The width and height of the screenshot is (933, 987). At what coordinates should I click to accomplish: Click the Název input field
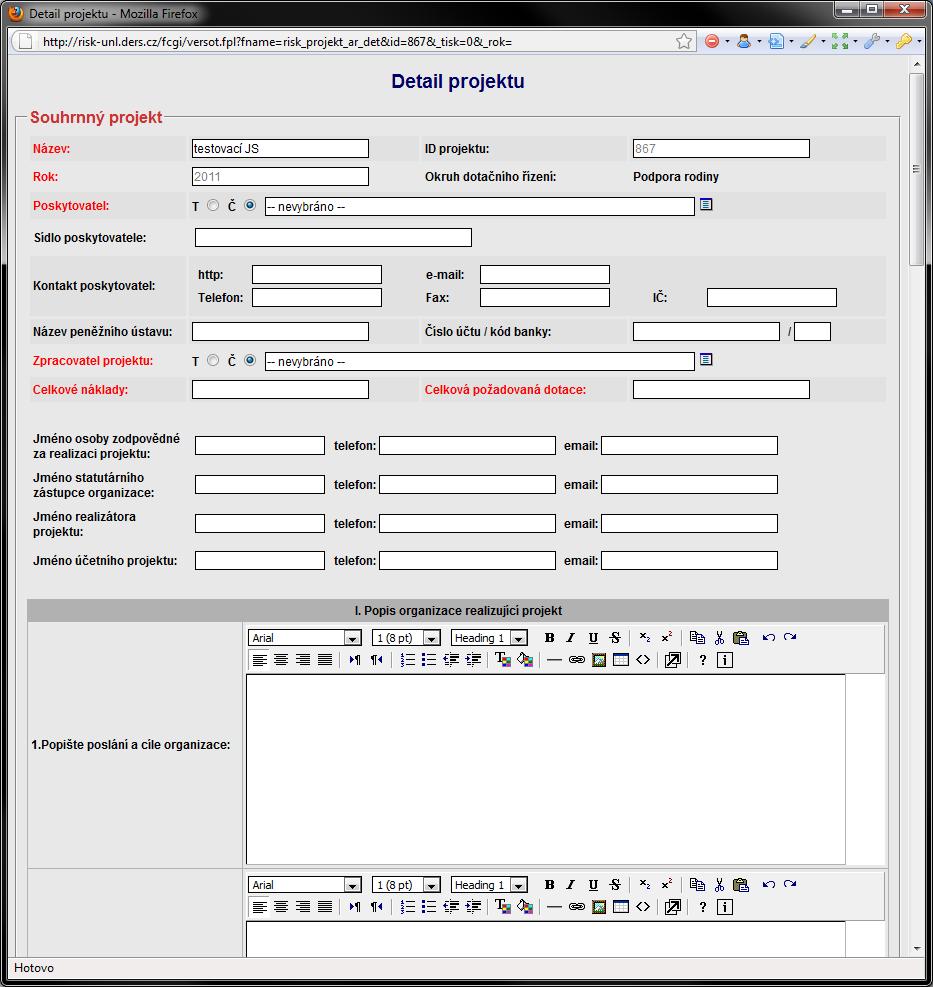280,149
